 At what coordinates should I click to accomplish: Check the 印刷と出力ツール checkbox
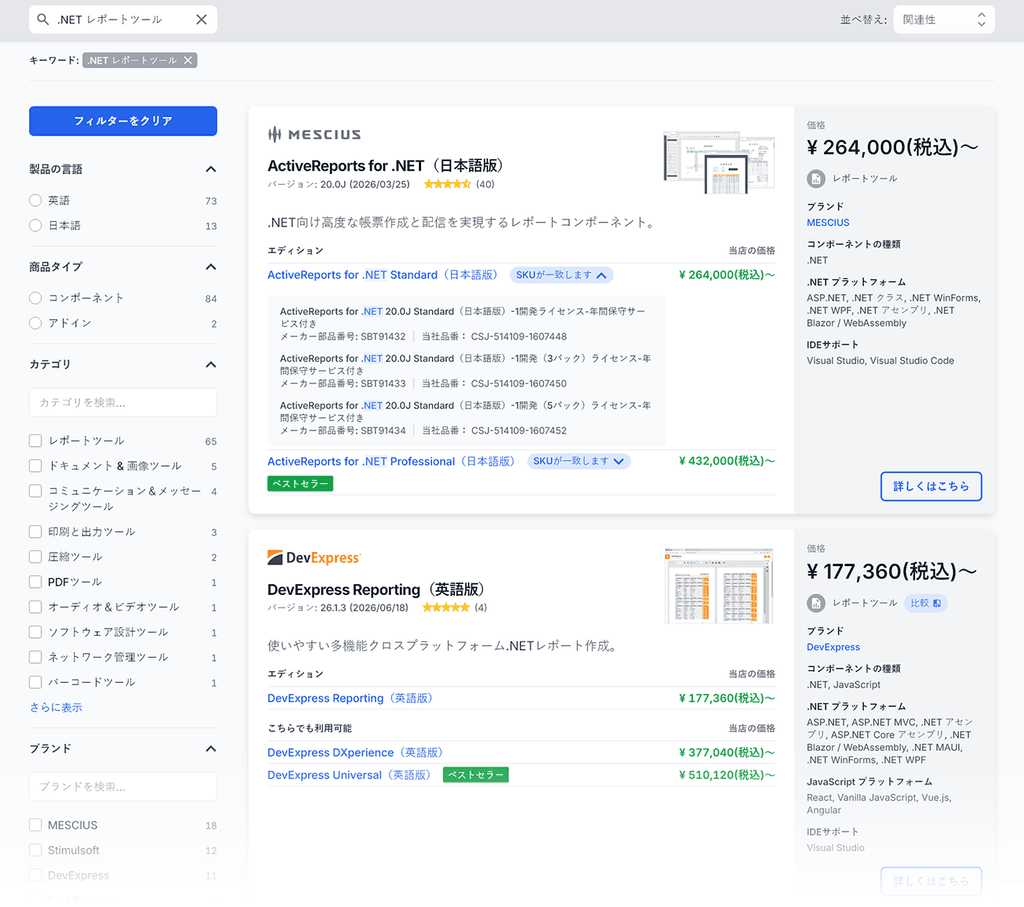click(35, 532)
